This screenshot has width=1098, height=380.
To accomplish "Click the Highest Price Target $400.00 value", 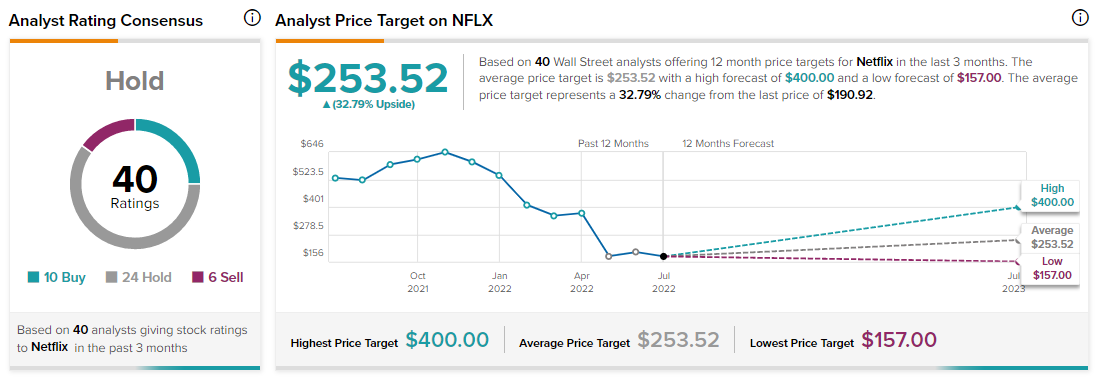I will (447, 340).
